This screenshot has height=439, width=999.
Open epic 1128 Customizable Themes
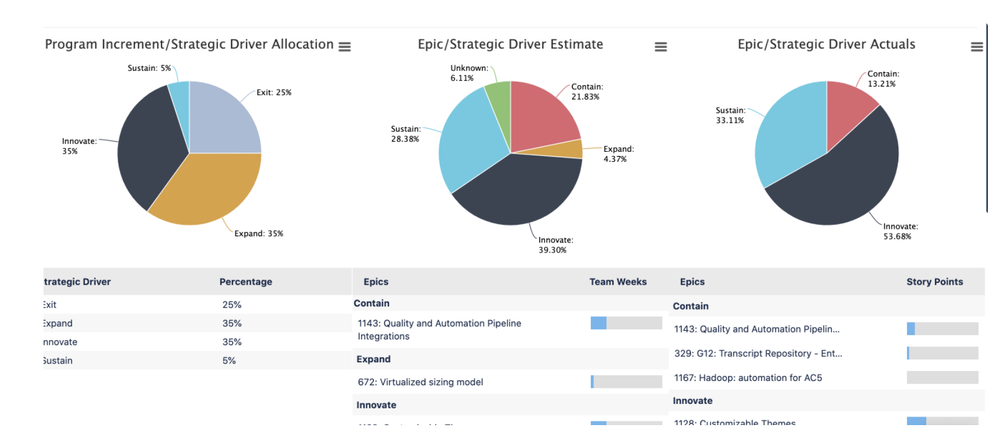735,422
